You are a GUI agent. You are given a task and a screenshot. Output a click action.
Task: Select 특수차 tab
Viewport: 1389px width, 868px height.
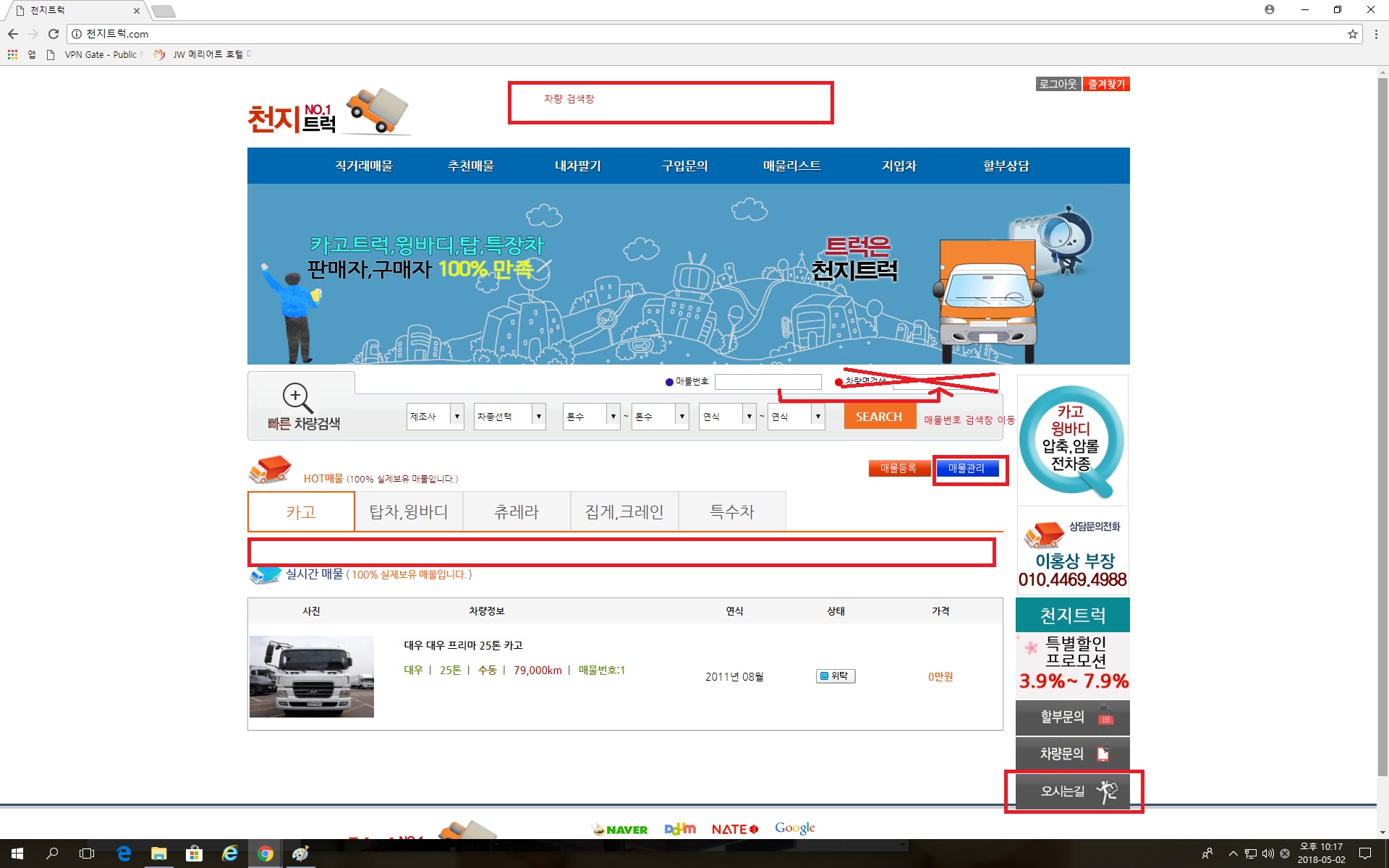tap(732, 512)
